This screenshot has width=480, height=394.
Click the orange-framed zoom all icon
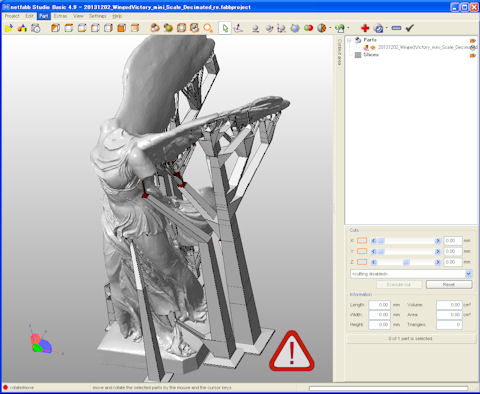194,28
